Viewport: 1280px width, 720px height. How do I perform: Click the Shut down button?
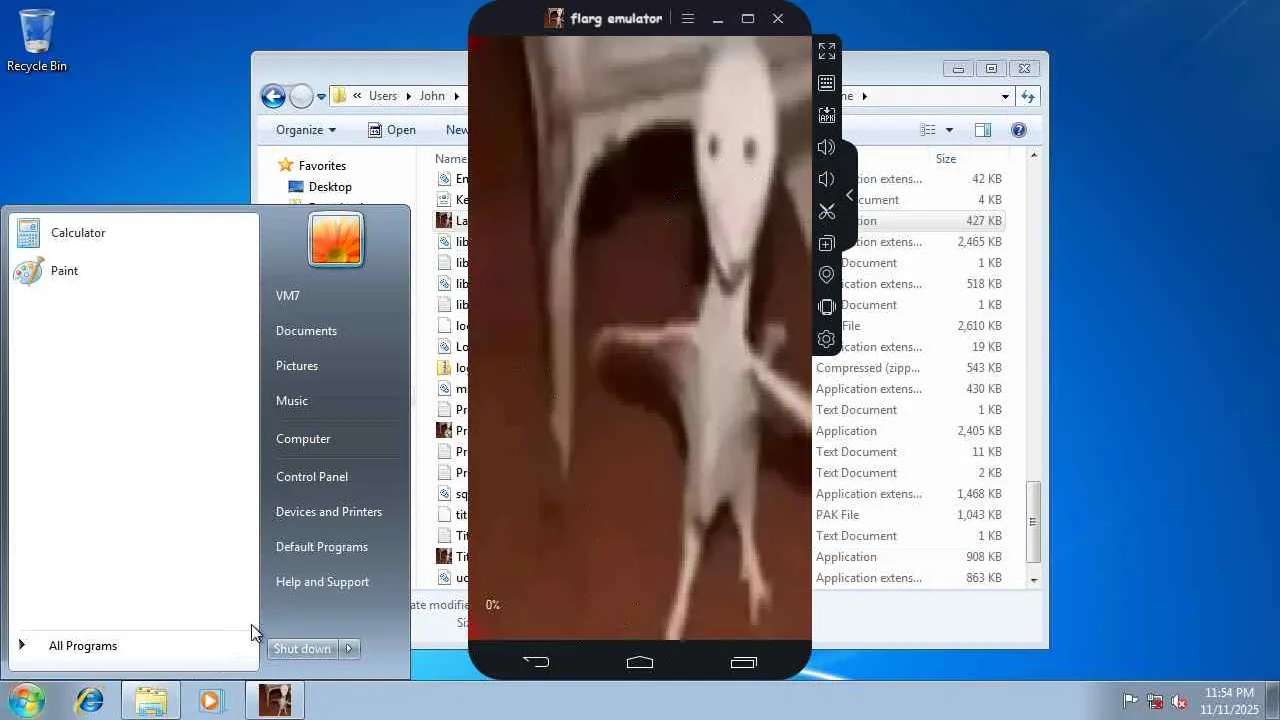point(302,649)
